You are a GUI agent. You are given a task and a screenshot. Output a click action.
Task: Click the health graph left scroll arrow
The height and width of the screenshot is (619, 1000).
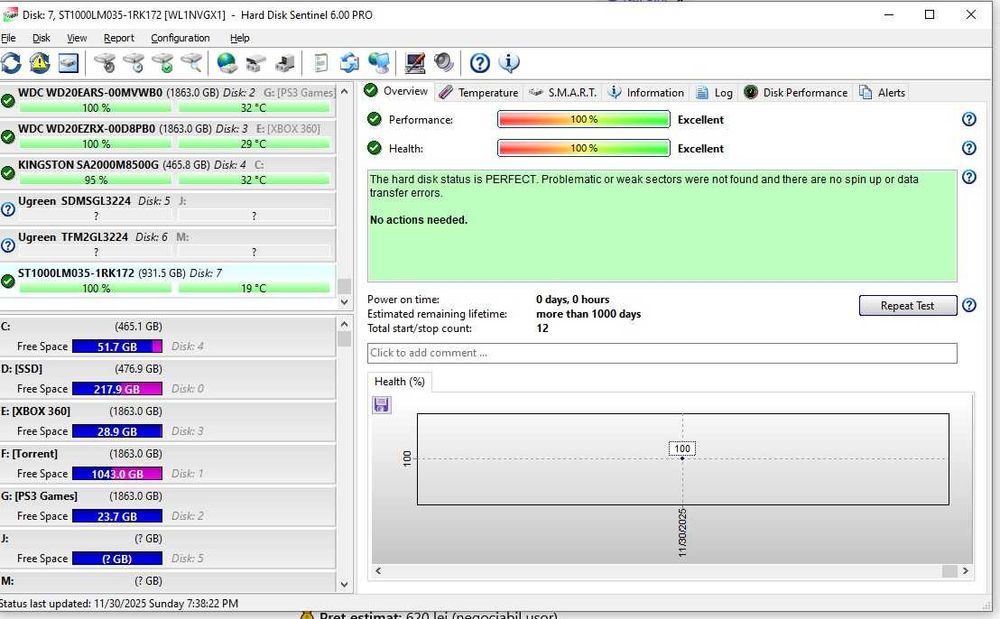point(378,571)
